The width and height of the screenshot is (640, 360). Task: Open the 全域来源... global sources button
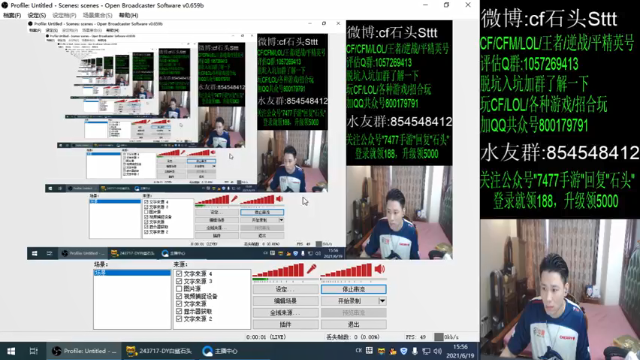click(x=285, y=313)
